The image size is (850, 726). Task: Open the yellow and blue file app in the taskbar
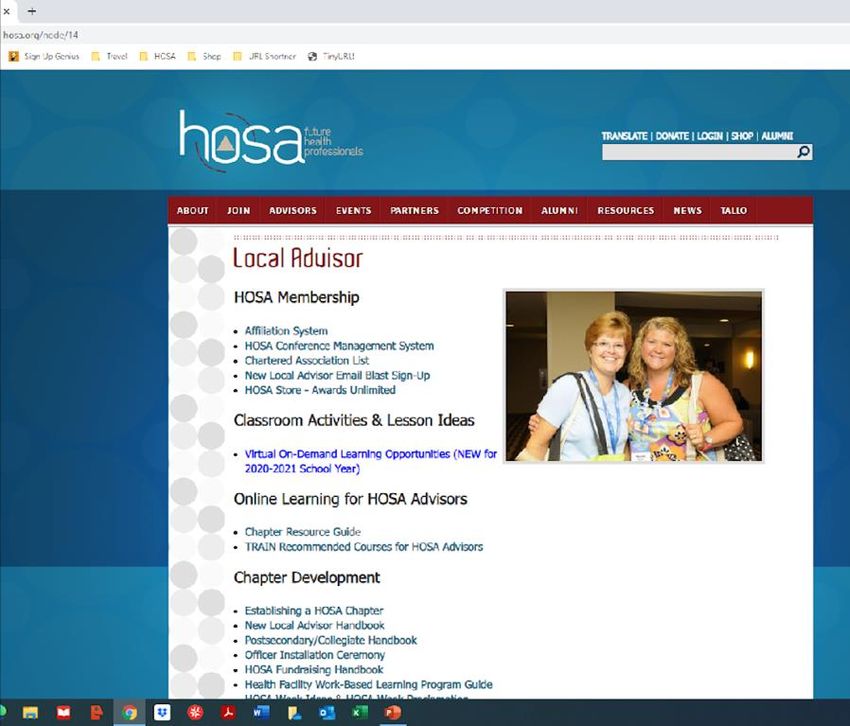294,712
